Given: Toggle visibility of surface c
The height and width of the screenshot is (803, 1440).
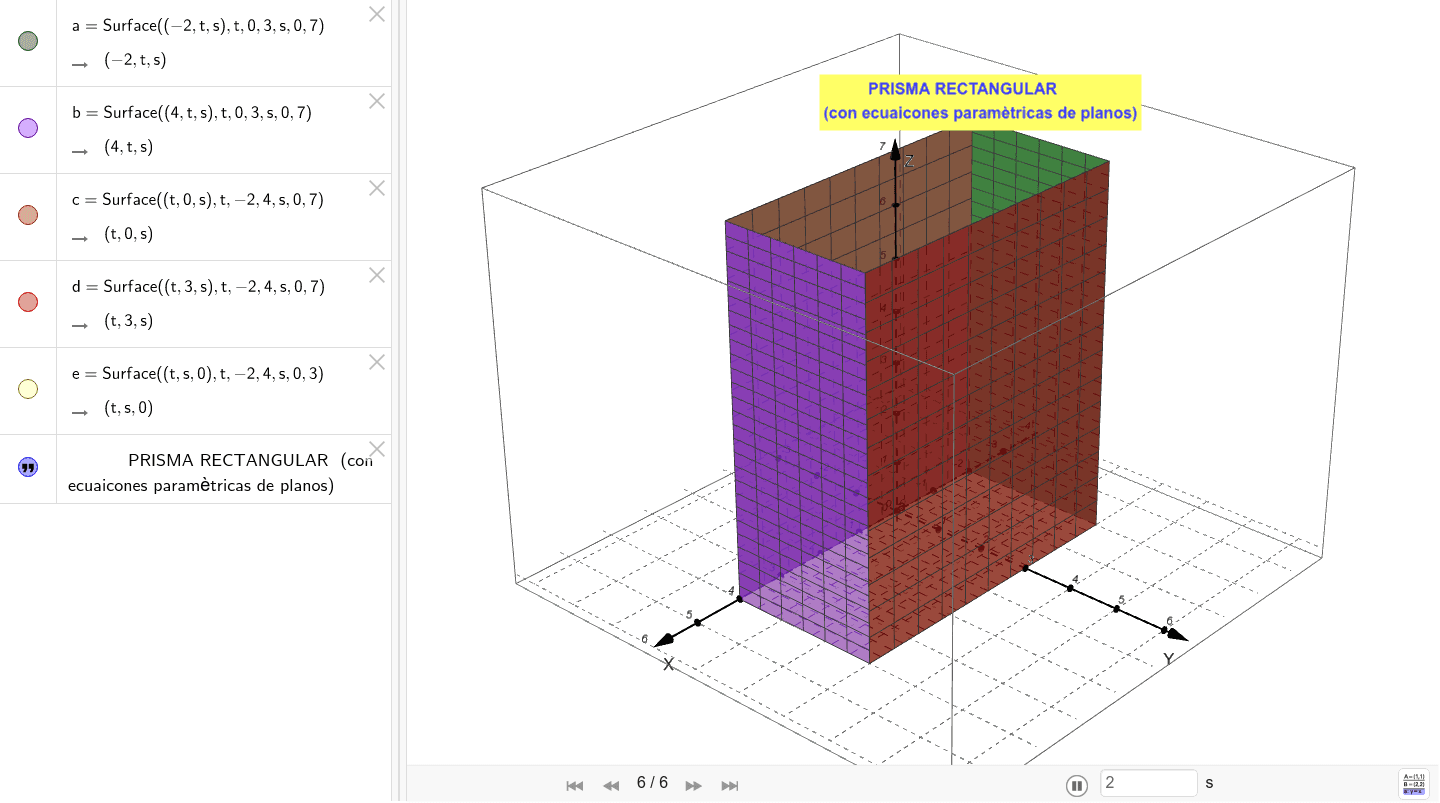Looking at the screenshot, I should pyautogui.click(x=27, y=214).
